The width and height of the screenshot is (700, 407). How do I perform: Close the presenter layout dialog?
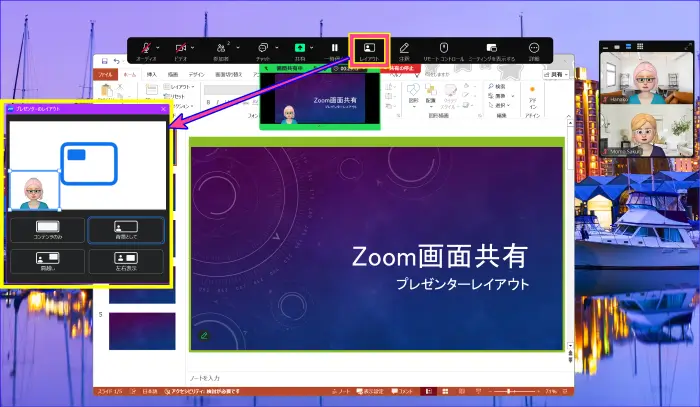163,109
